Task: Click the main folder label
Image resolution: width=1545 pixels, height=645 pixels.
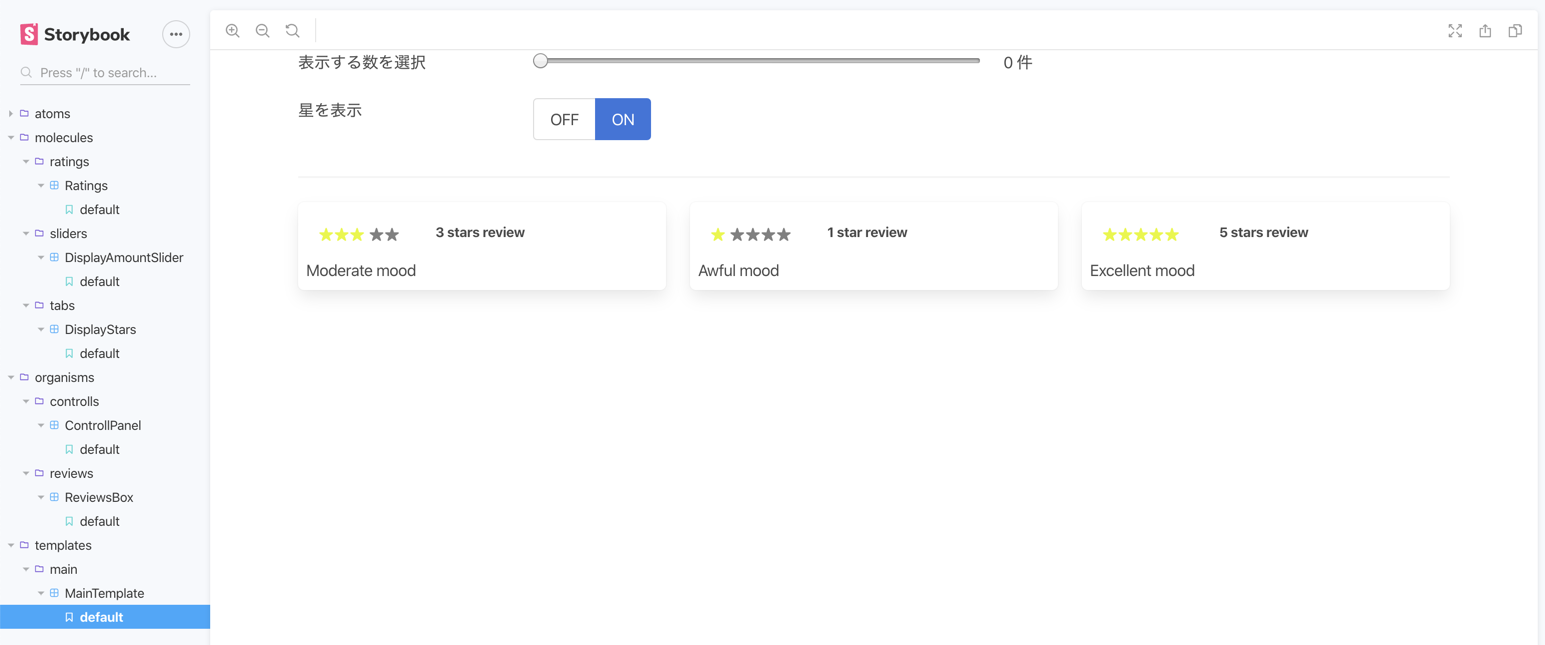Action: (x=63, y=570)
